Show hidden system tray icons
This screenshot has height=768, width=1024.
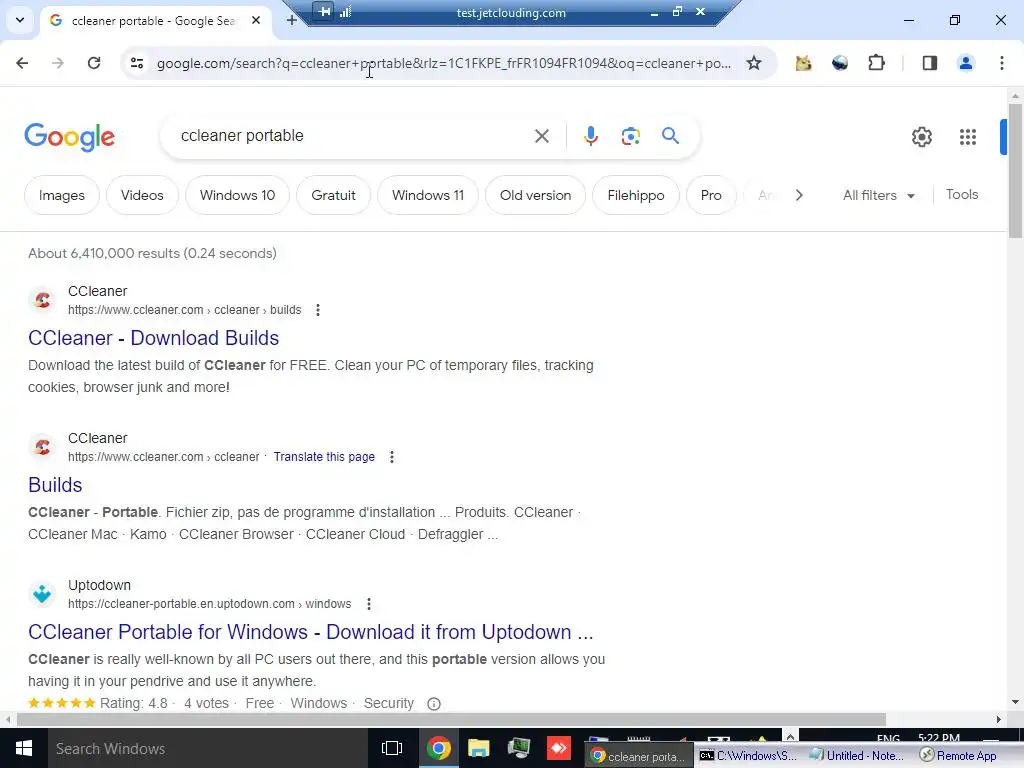790,737
